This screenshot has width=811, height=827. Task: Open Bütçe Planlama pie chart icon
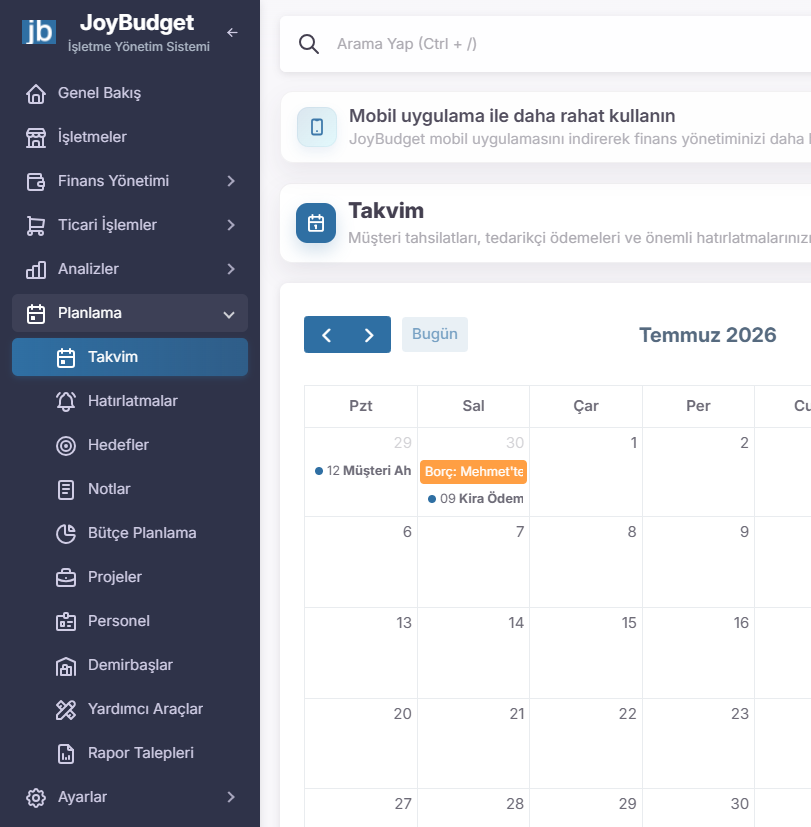click(x=66, y=533)
